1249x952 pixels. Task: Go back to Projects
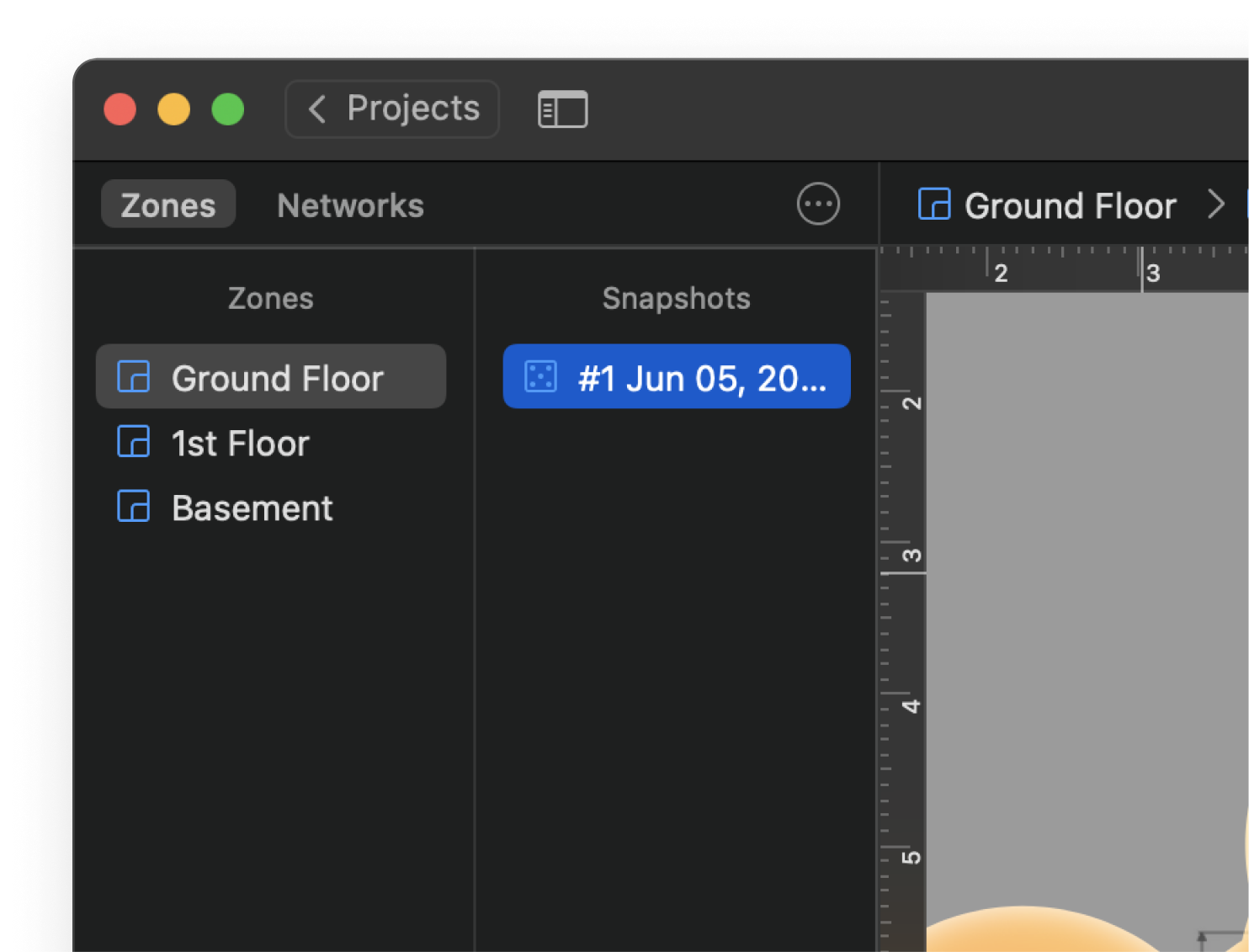pyautogui.click(x=392, y=109)
